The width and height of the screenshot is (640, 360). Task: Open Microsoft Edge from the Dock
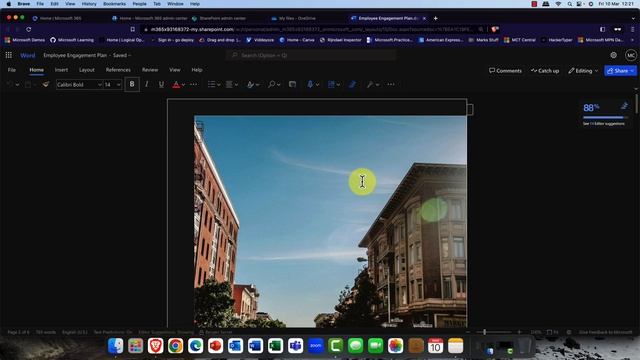pos(196,346)
